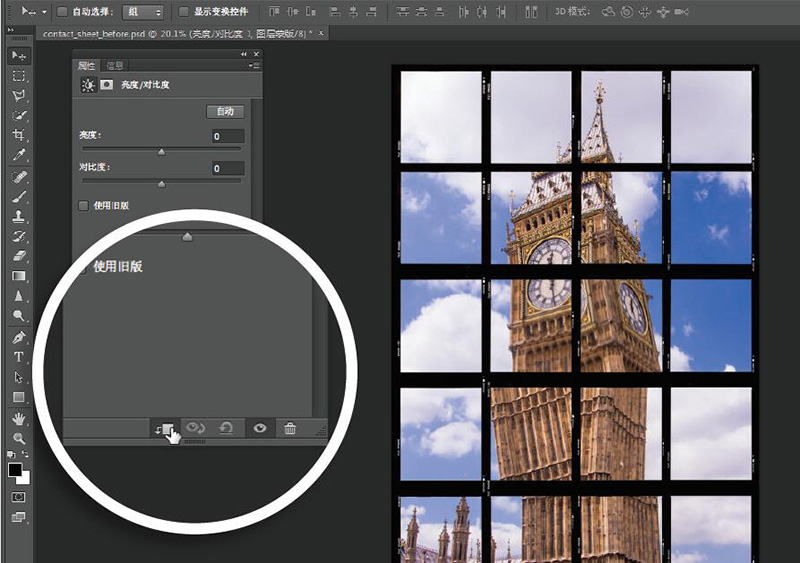Check 使用旧版 under the contrast slider
This screenshot has height=563, width=800.
coord(83,205)
